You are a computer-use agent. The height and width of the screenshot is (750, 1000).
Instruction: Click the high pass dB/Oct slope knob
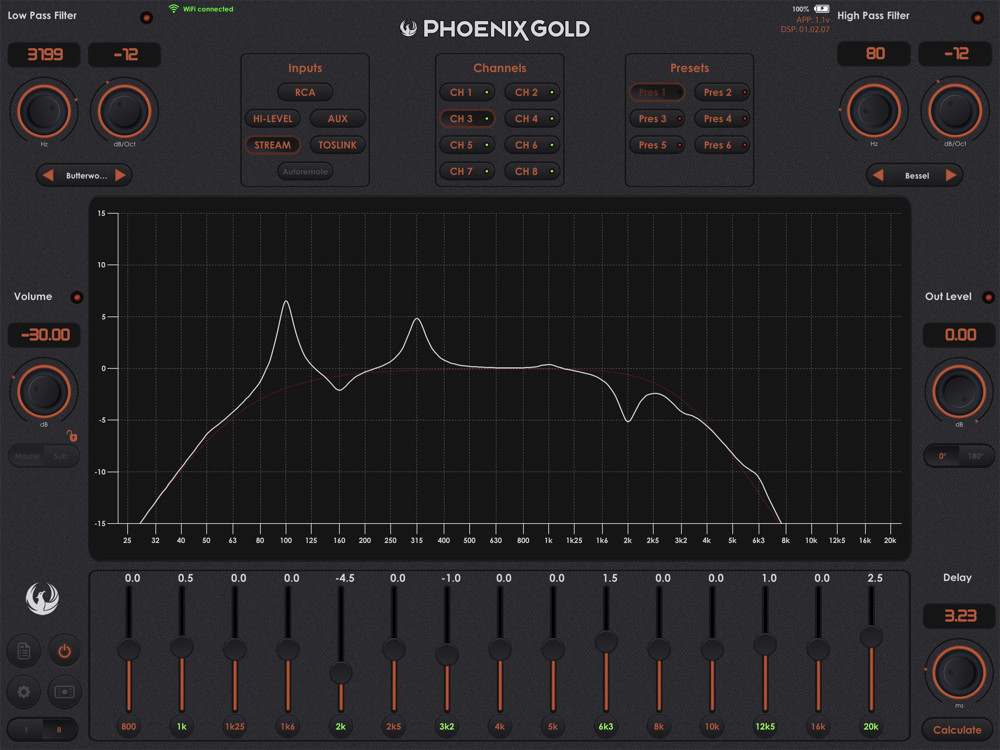(x=955, y=110)
